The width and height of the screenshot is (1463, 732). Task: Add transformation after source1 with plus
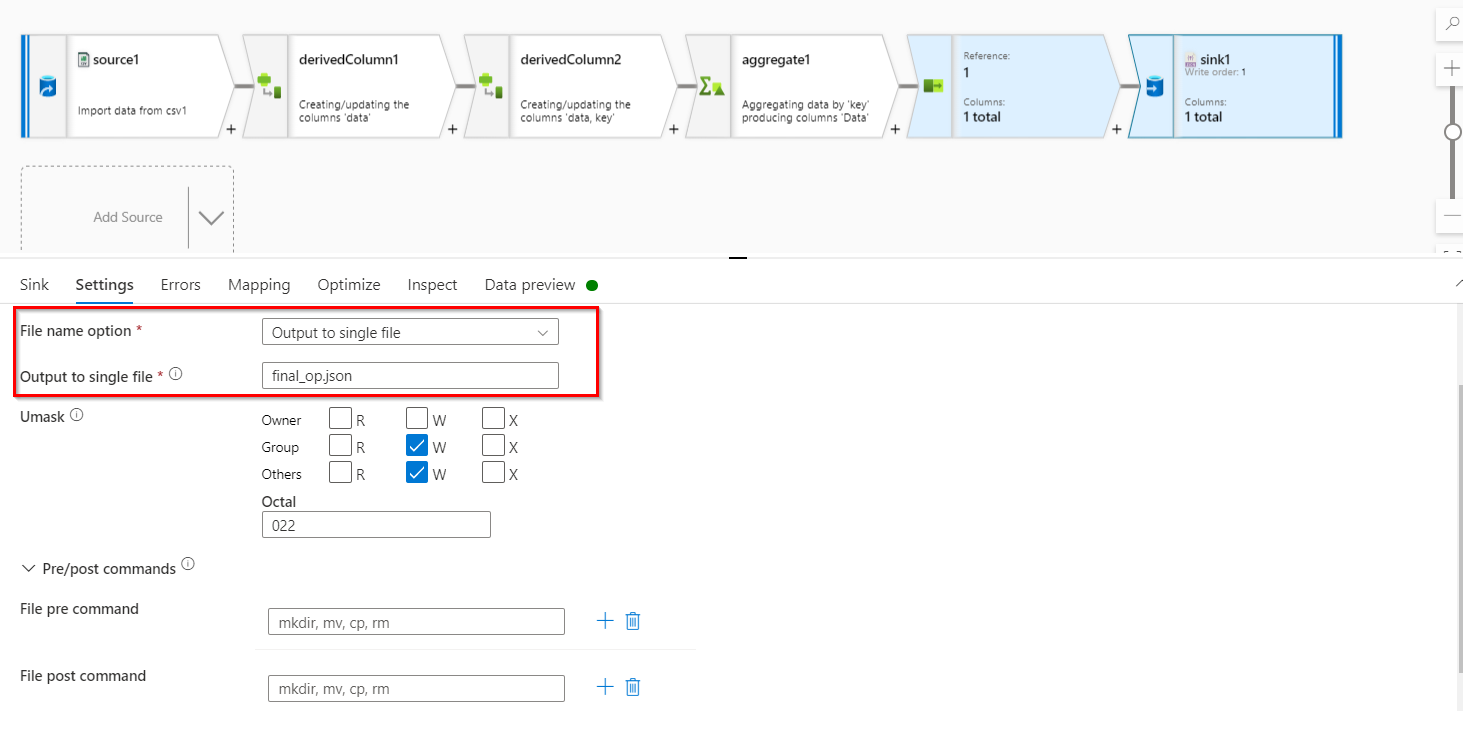point(231,129)
